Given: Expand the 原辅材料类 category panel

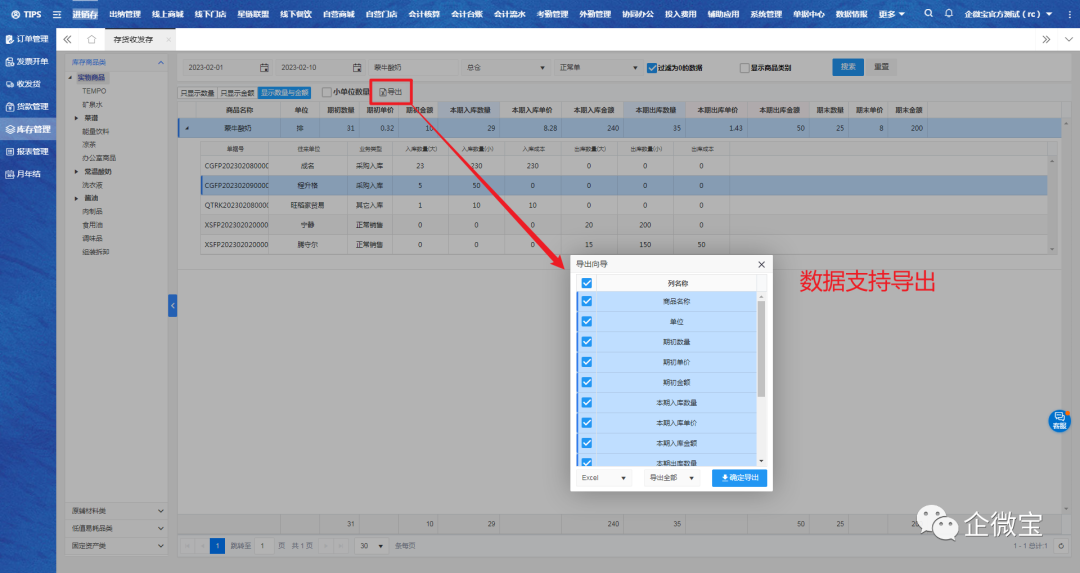Looking at the screenshot, I should (x=117, y=511).
